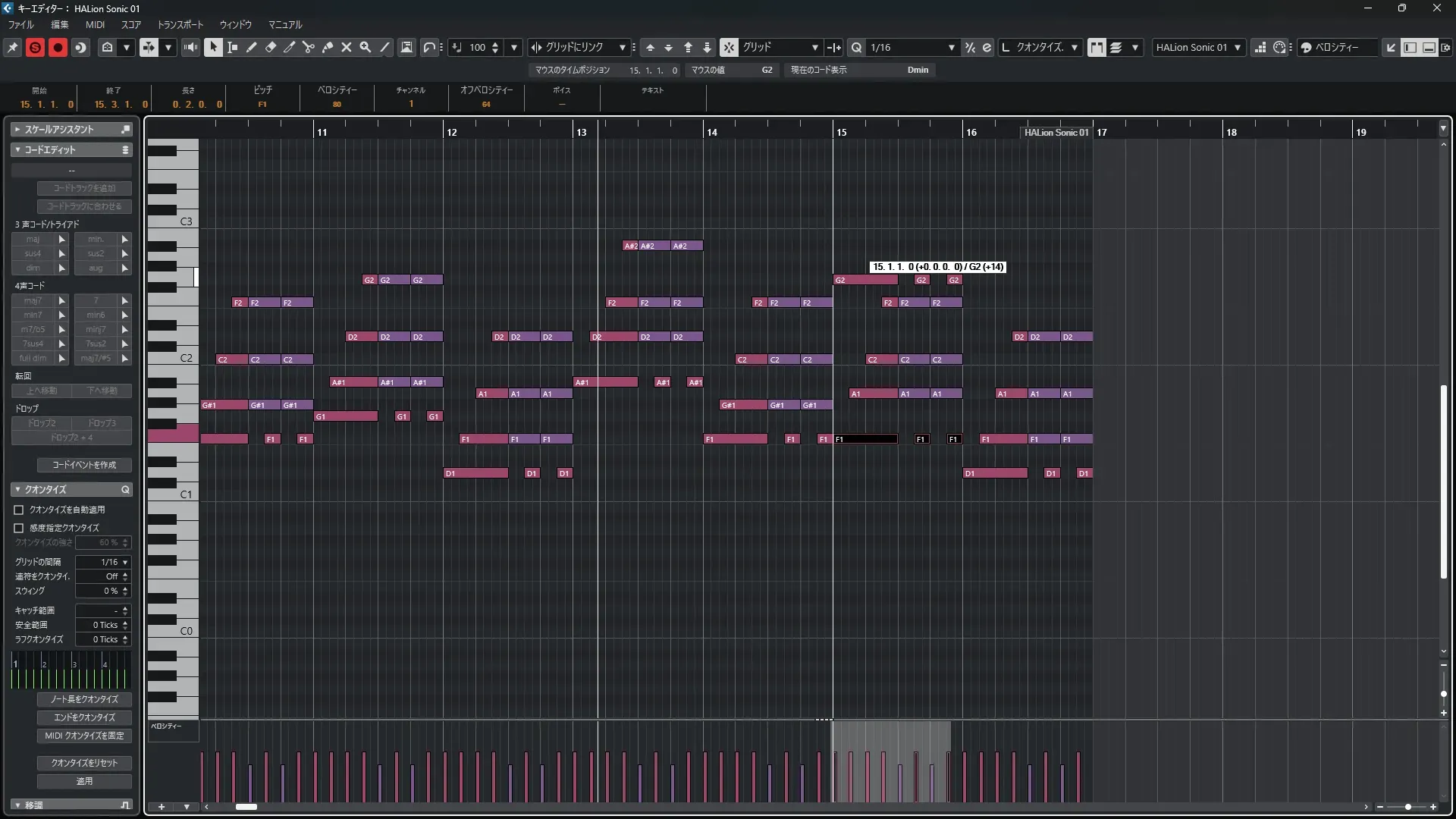Click the コードイベントを作成 button
The height and width of the screenshot is (819, 1456).
click(x=84, y=465)
